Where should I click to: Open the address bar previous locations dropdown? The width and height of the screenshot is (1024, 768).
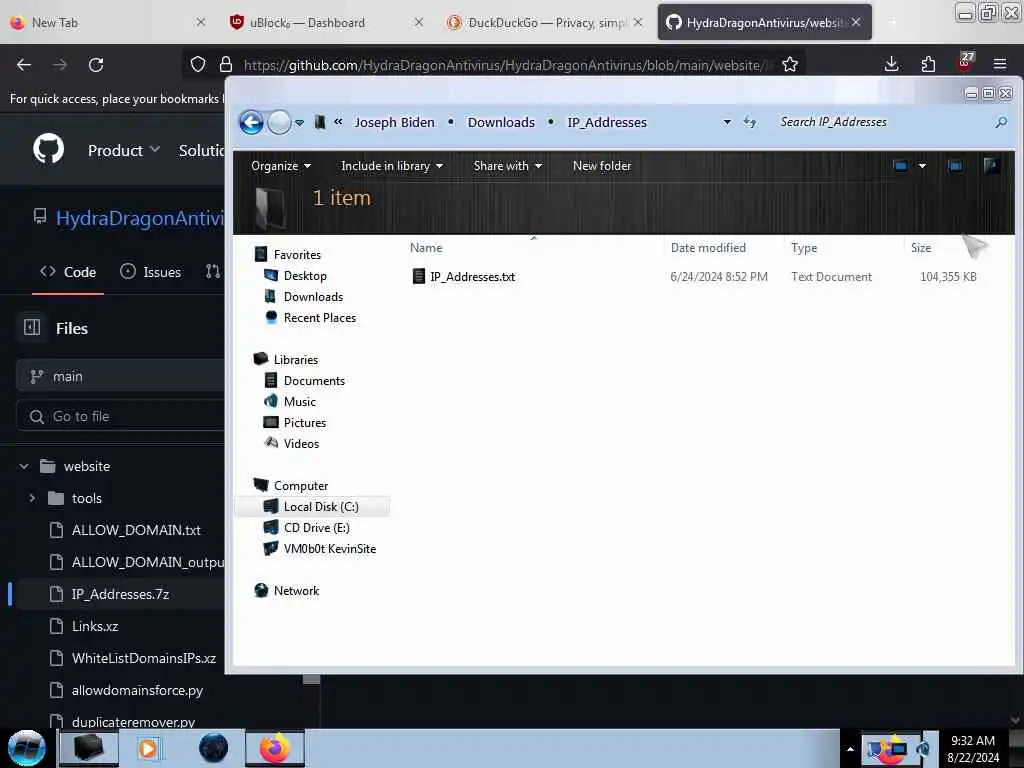[727, 122]
